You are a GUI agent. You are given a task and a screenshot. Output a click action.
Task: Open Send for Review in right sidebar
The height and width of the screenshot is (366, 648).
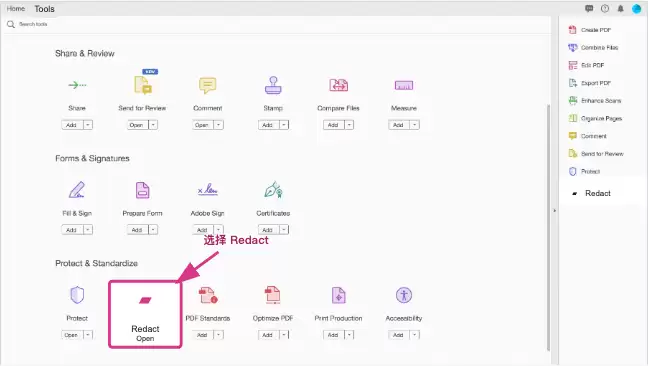coord(596,154)
